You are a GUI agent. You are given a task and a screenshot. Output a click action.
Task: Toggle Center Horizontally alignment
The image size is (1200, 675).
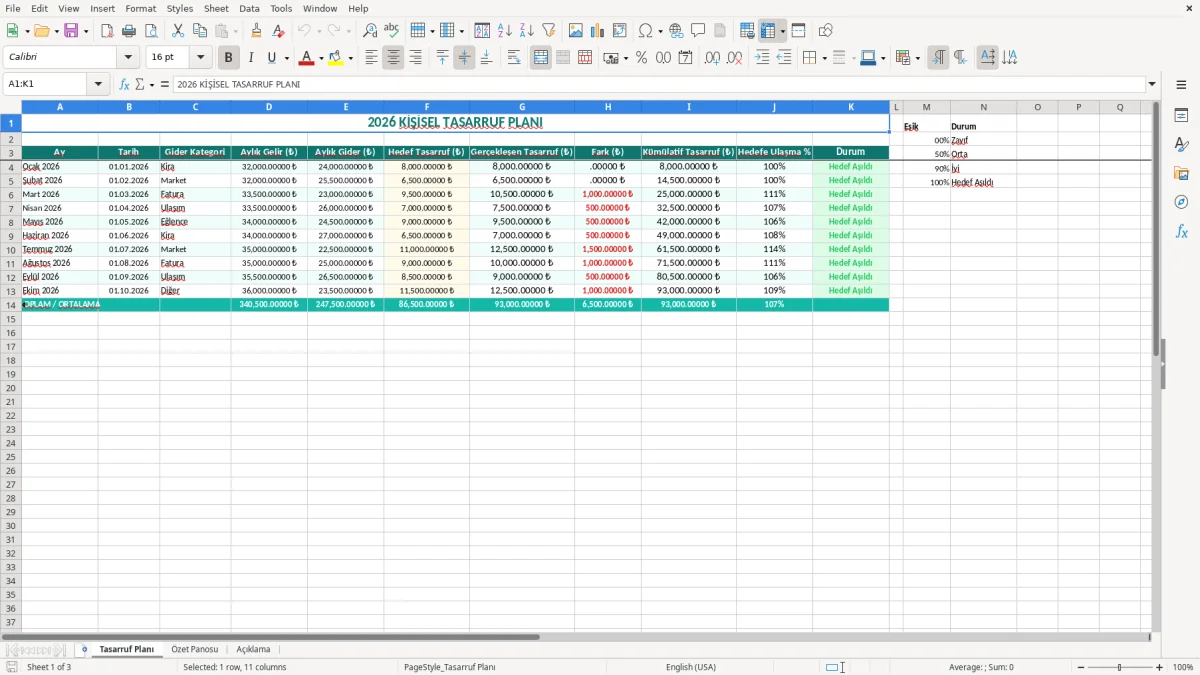(393, 58)
